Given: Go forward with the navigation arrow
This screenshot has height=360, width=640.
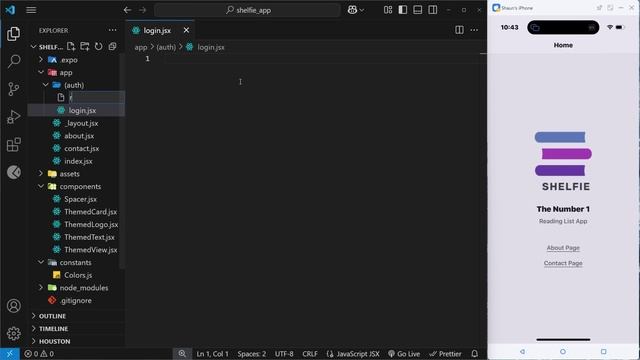Looking at the screenshot, I should point(142,10).
